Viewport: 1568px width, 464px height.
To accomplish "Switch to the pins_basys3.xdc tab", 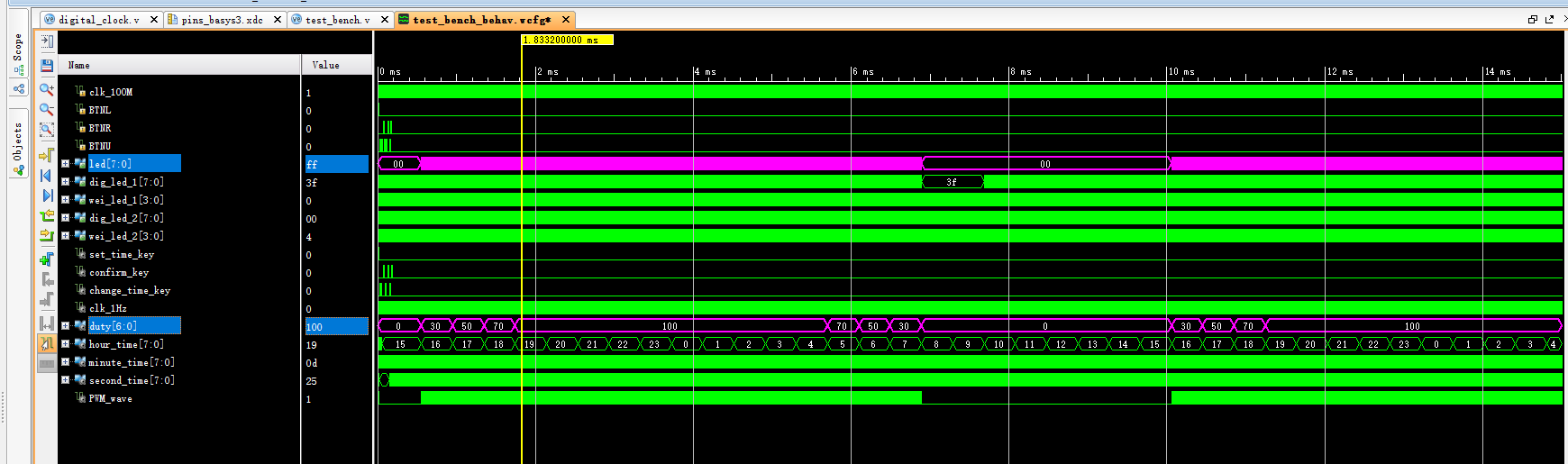I will [x=222, y=20].
